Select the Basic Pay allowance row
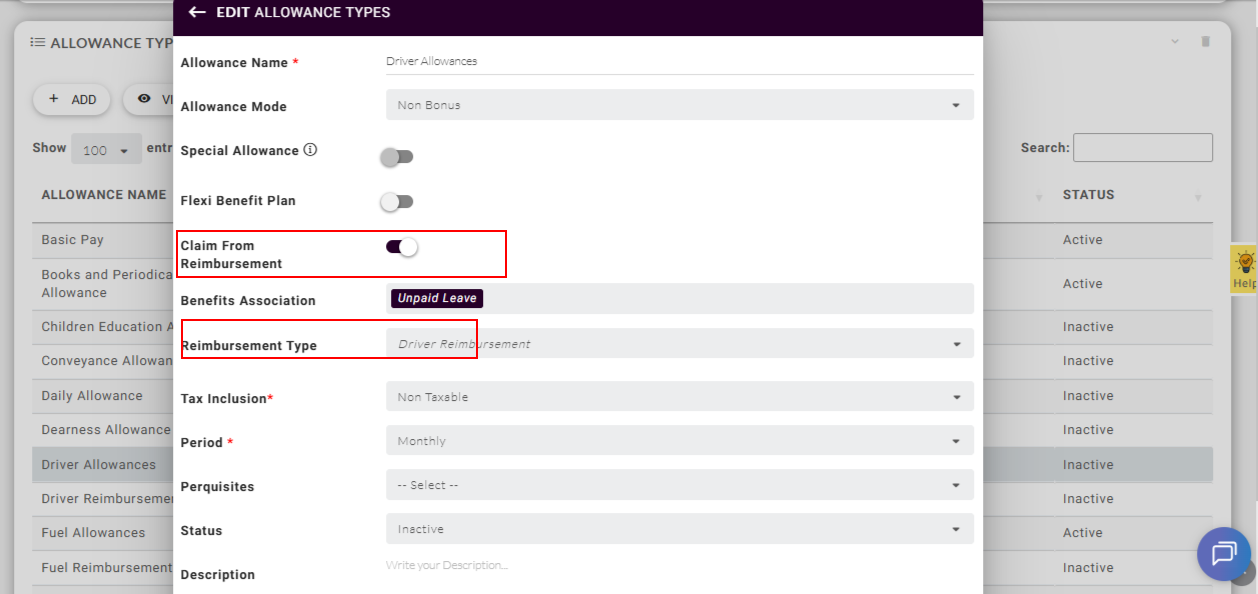 coord(73,240)
